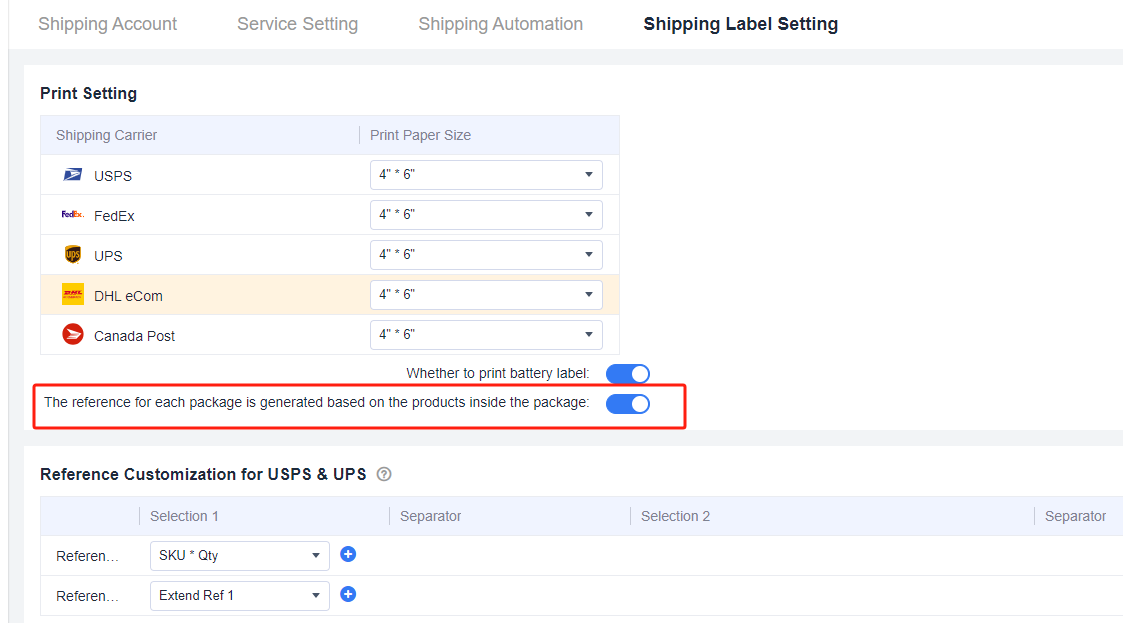The image size is (1123, 623).
Task: Open help icon beside Reference Customization heading
Action: (x=384, y=474)
